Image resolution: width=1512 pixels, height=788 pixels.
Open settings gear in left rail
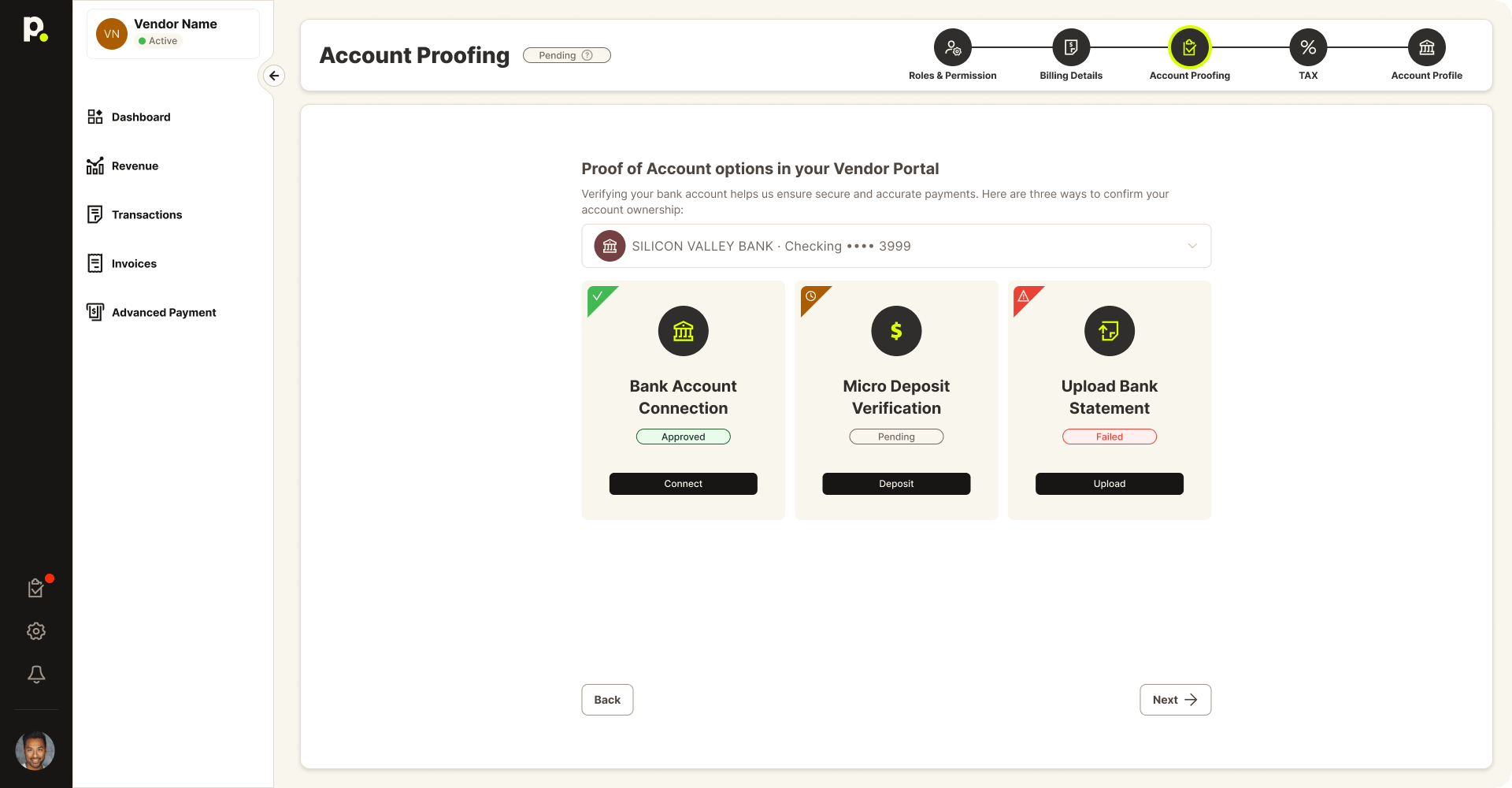(36, 631)
